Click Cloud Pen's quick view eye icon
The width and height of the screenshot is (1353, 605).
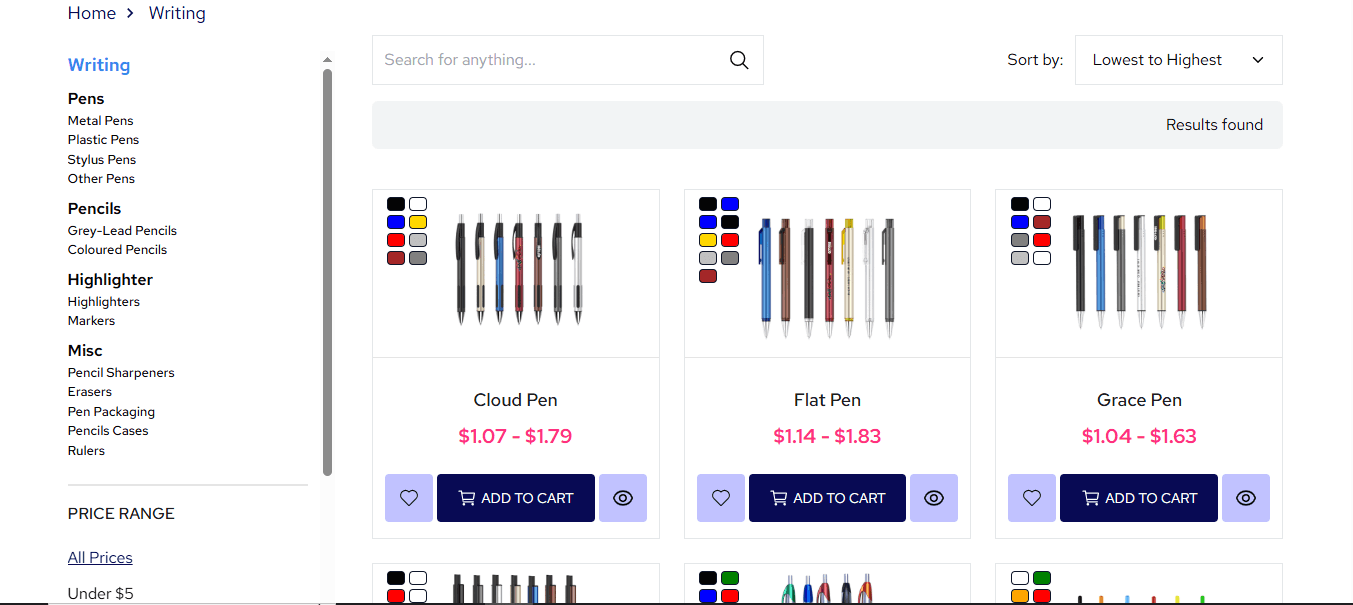tap(622, 497)
